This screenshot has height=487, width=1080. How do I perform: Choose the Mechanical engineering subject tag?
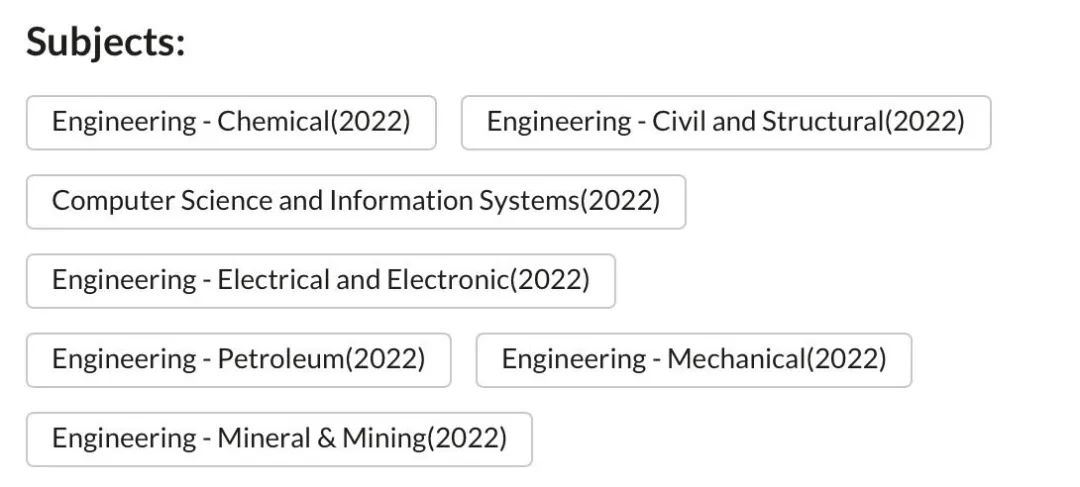693,359
